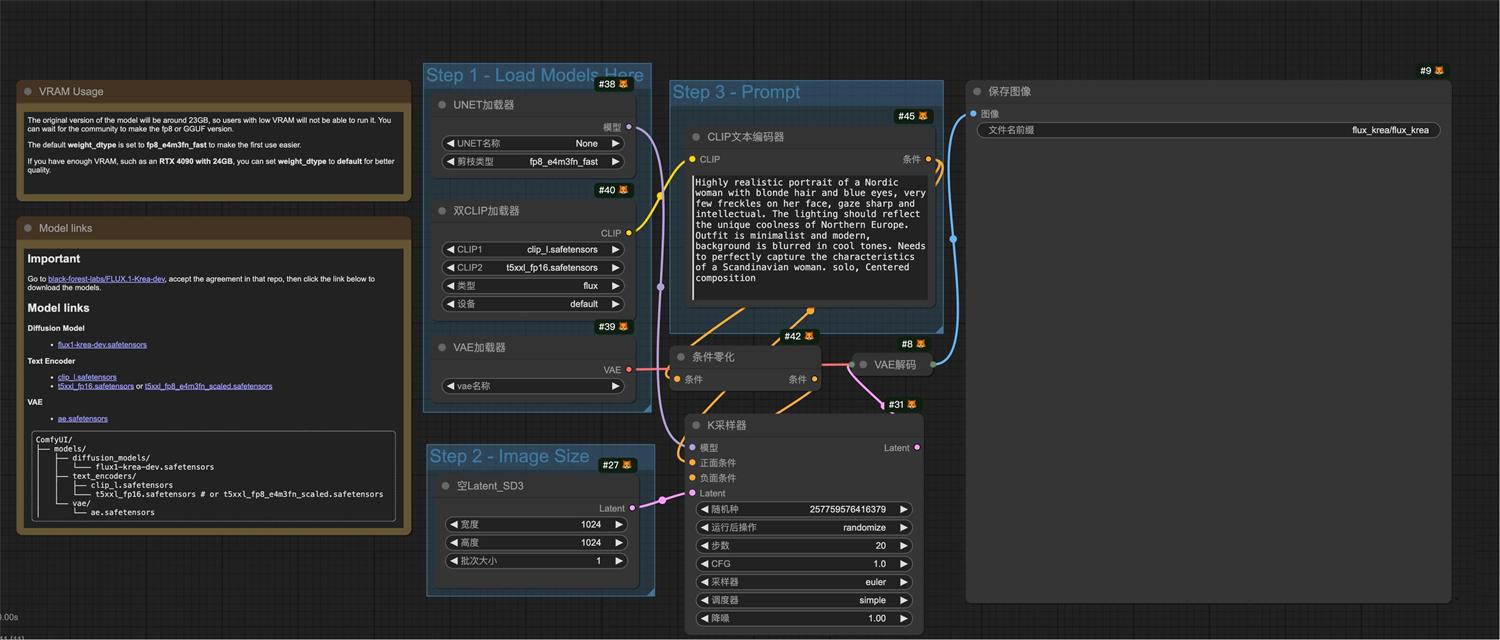Click the 正面条件 input port on K采样器

tap(692, 462)
